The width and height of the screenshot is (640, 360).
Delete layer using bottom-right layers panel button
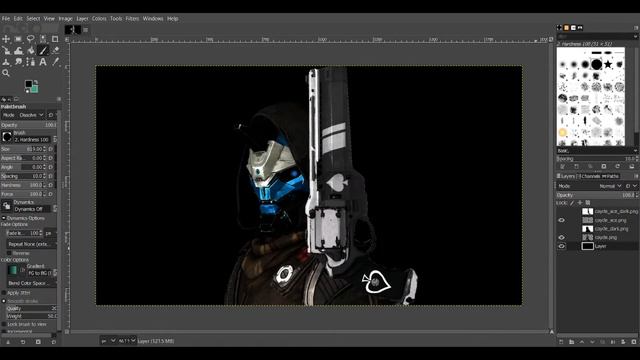633,342
